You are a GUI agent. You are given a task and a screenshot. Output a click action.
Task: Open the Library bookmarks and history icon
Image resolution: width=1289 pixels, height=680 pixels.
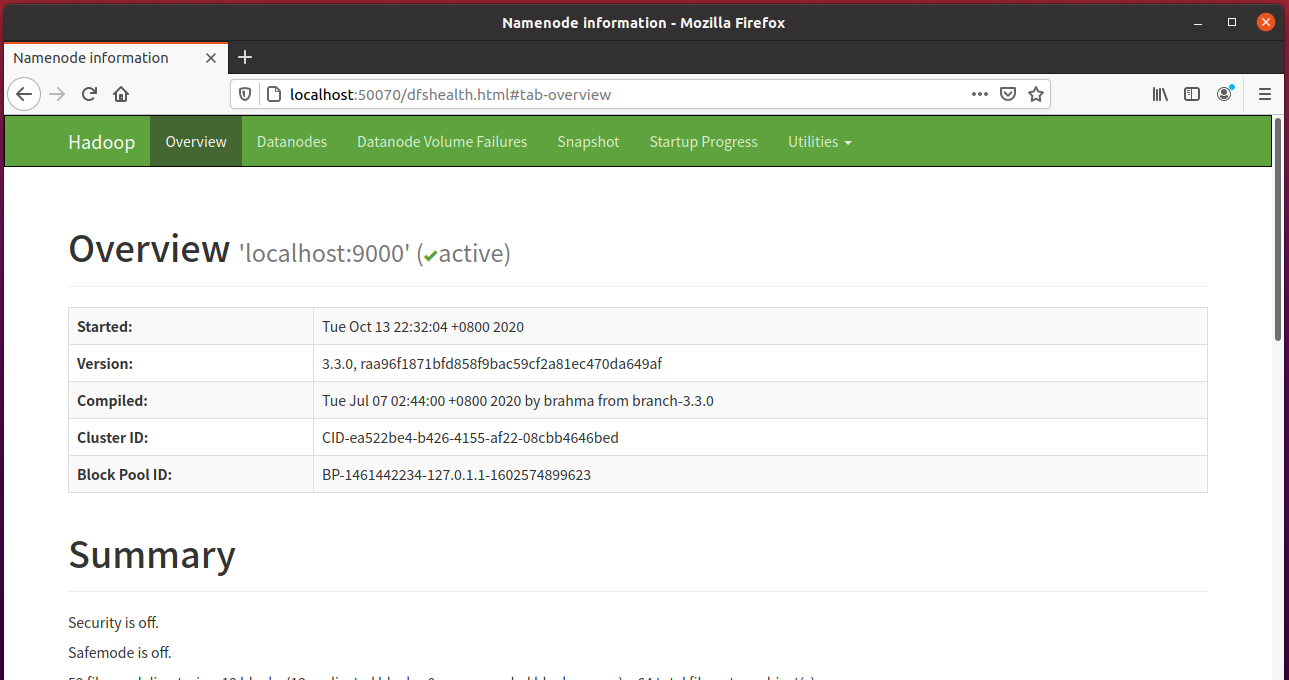coord(1160,94)
